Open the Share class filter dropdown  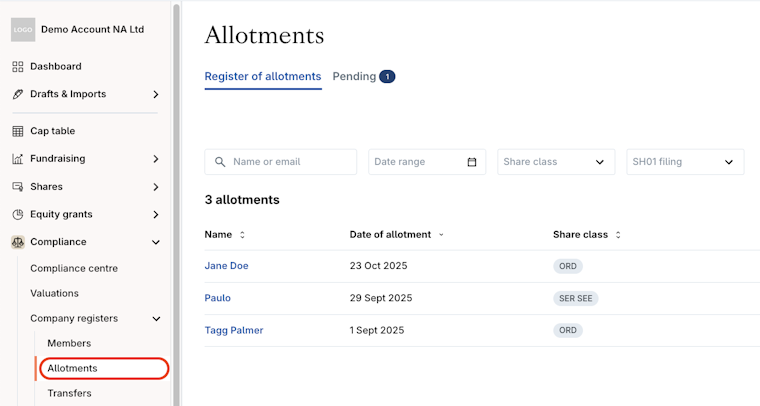click(556, 162)
